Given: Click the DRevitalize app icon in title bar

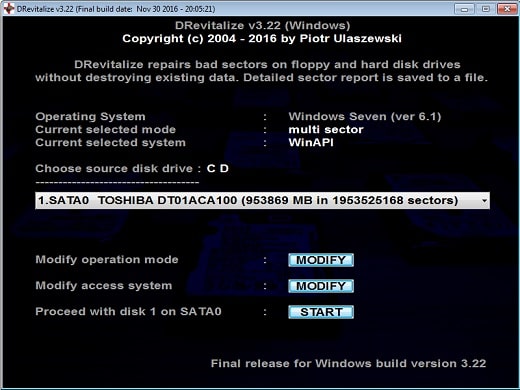Looking at the screenshot, I should click(x=9, y=8).
